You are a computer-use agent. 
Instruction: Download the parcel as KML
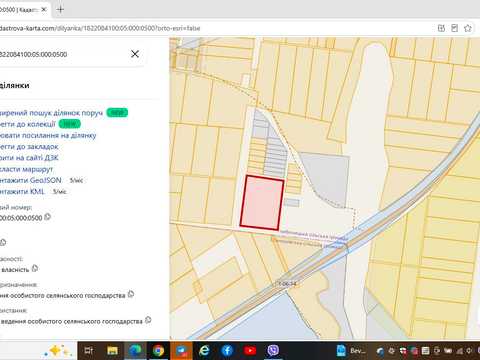(x=22, y=191)
